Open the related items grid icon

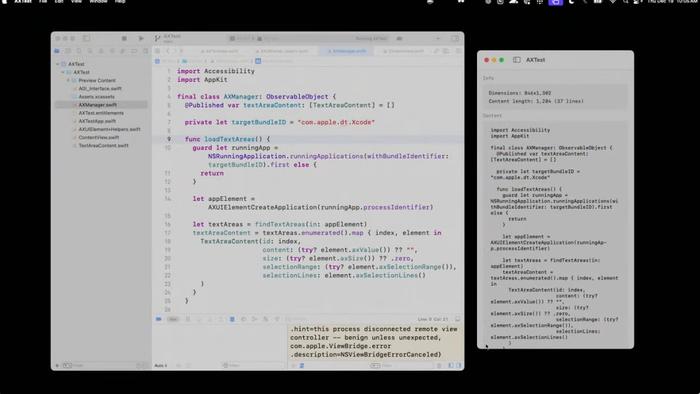(158, 51)
